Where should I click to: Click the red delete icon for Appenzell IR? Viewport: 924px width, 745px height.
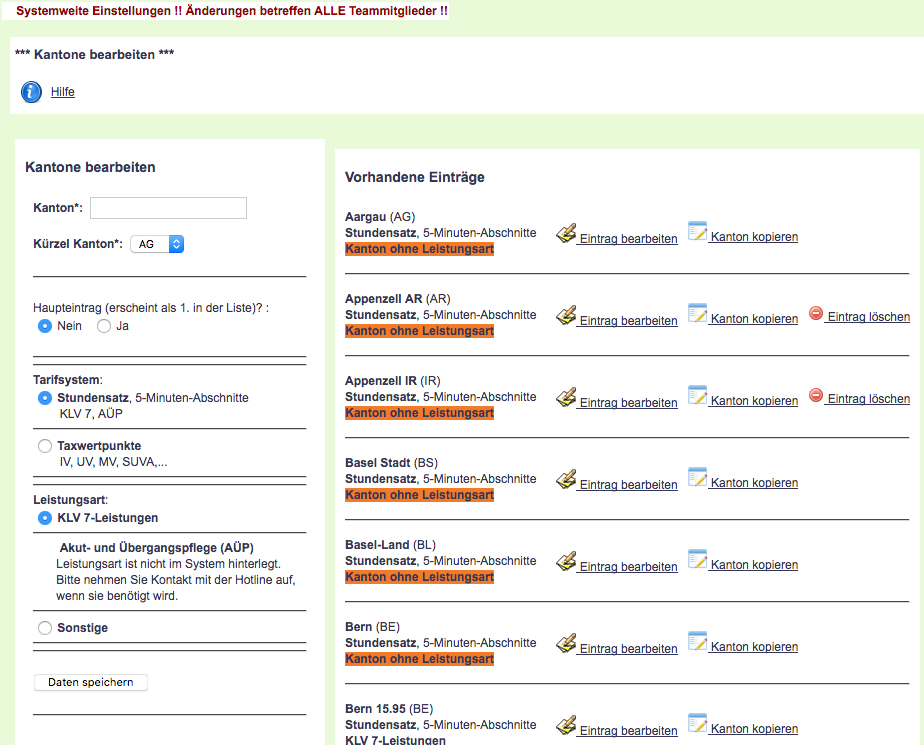(816, 396)
